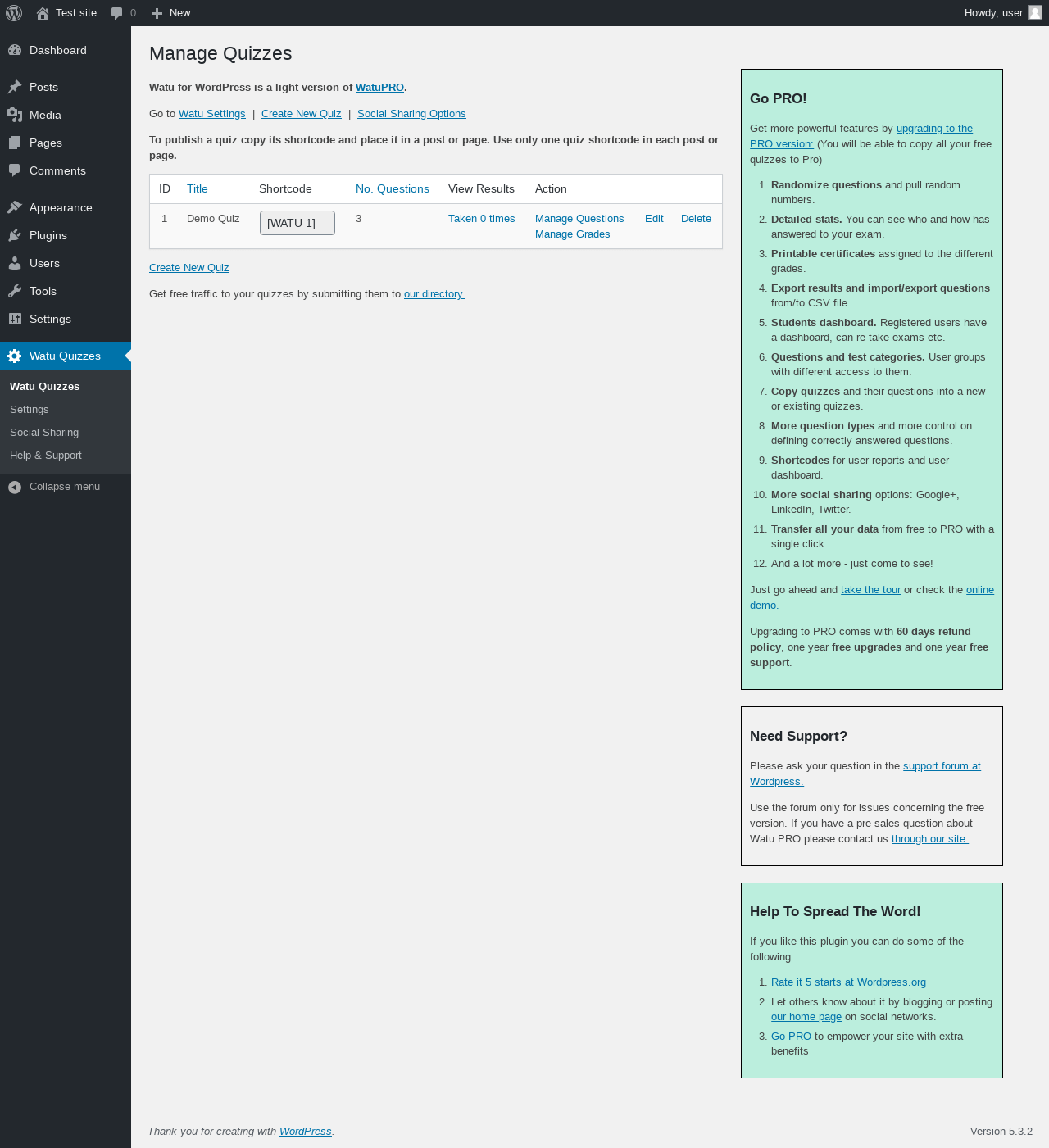Open the online demo link
The image size is (1049, 1148).
[x=980, y=589]
